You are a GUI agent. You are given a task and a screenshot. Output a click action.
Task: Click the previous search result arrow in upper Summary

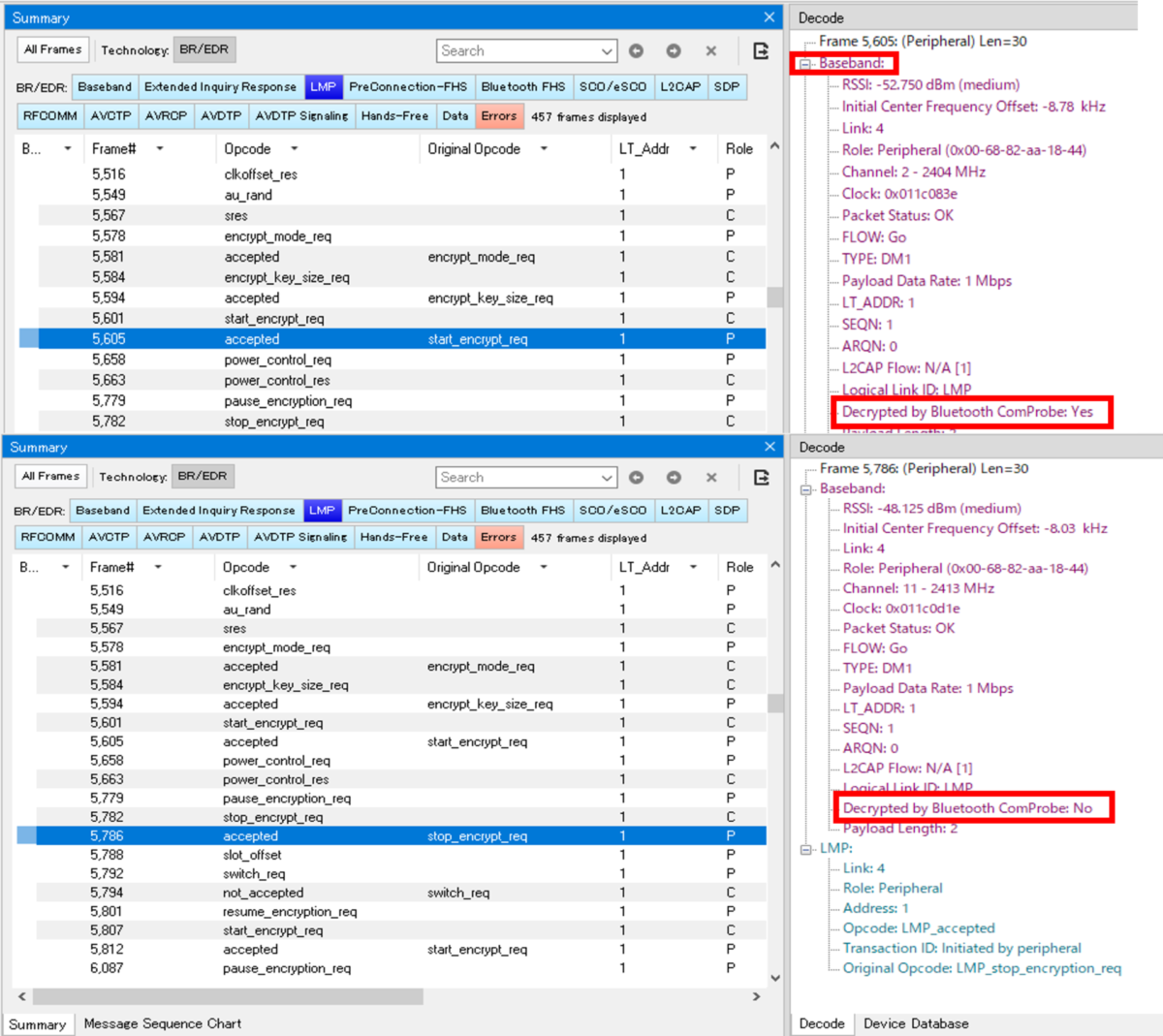(636, 50)
